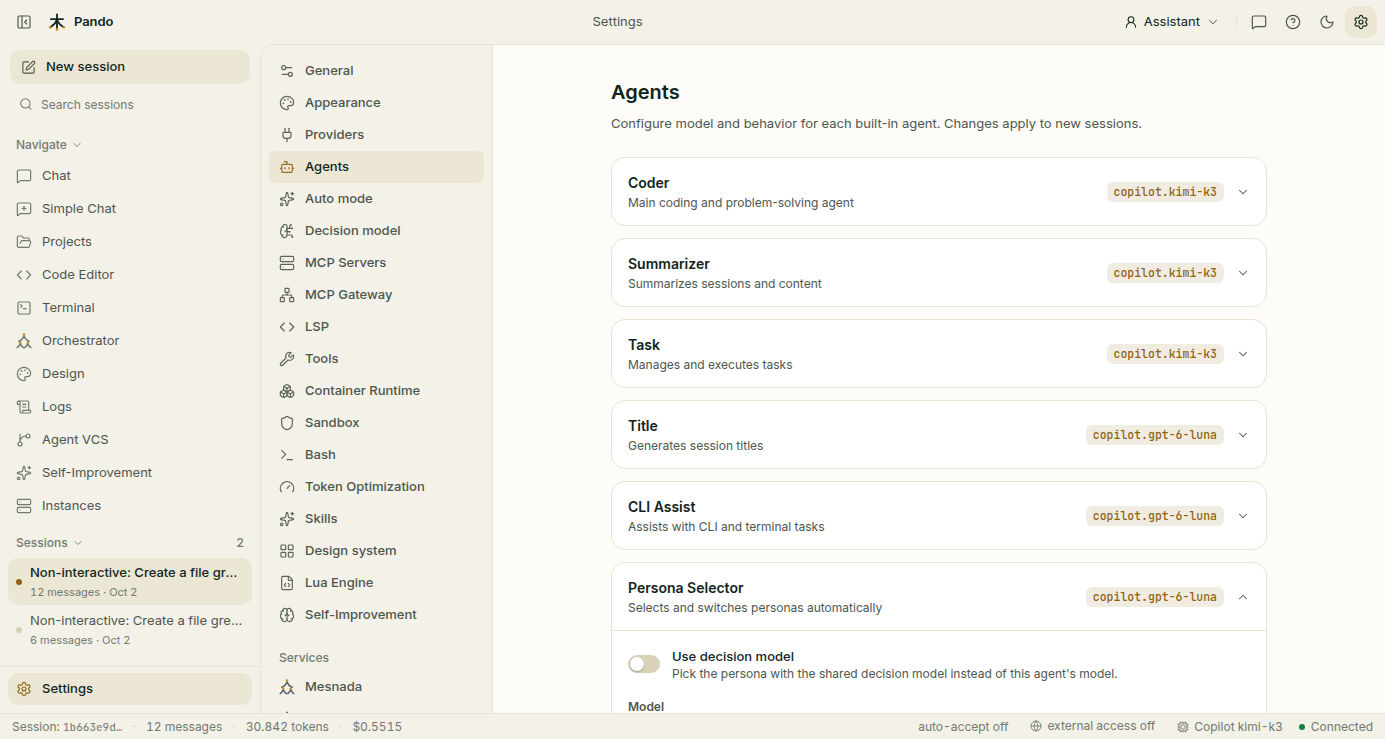Click the Chat icon in Navigate list
The image size is (1385, 739).
(24, 176)
